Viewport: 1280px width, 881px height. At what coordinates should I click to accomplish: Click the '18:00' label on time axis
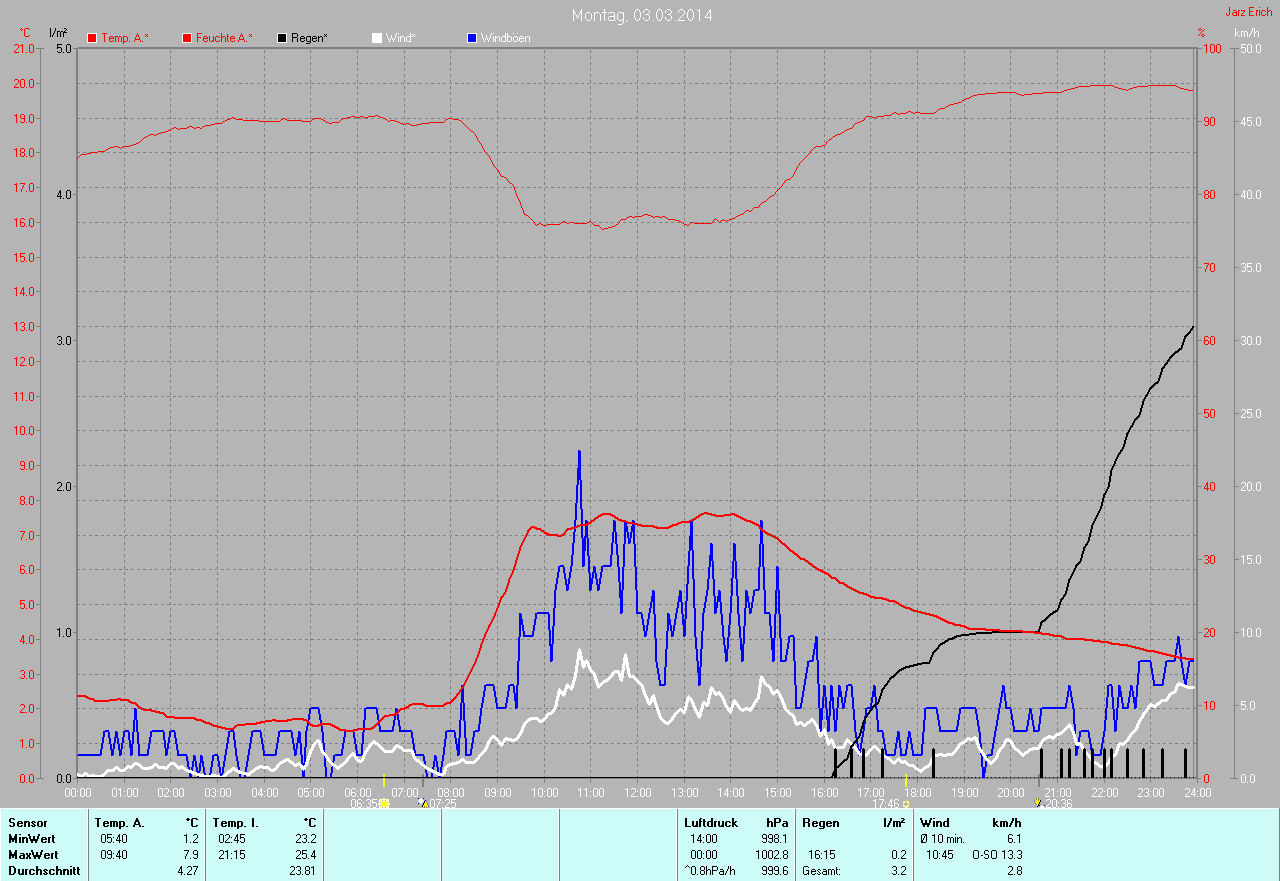click(x=917, y=792)
